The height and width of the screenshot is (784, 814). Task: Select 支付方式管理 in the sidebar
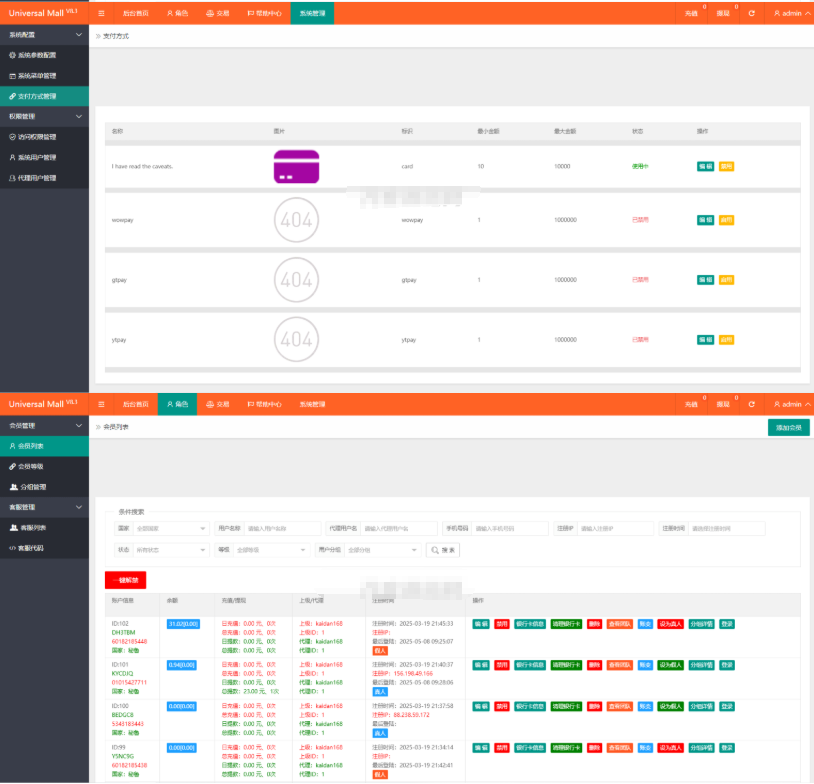[44, 96]
